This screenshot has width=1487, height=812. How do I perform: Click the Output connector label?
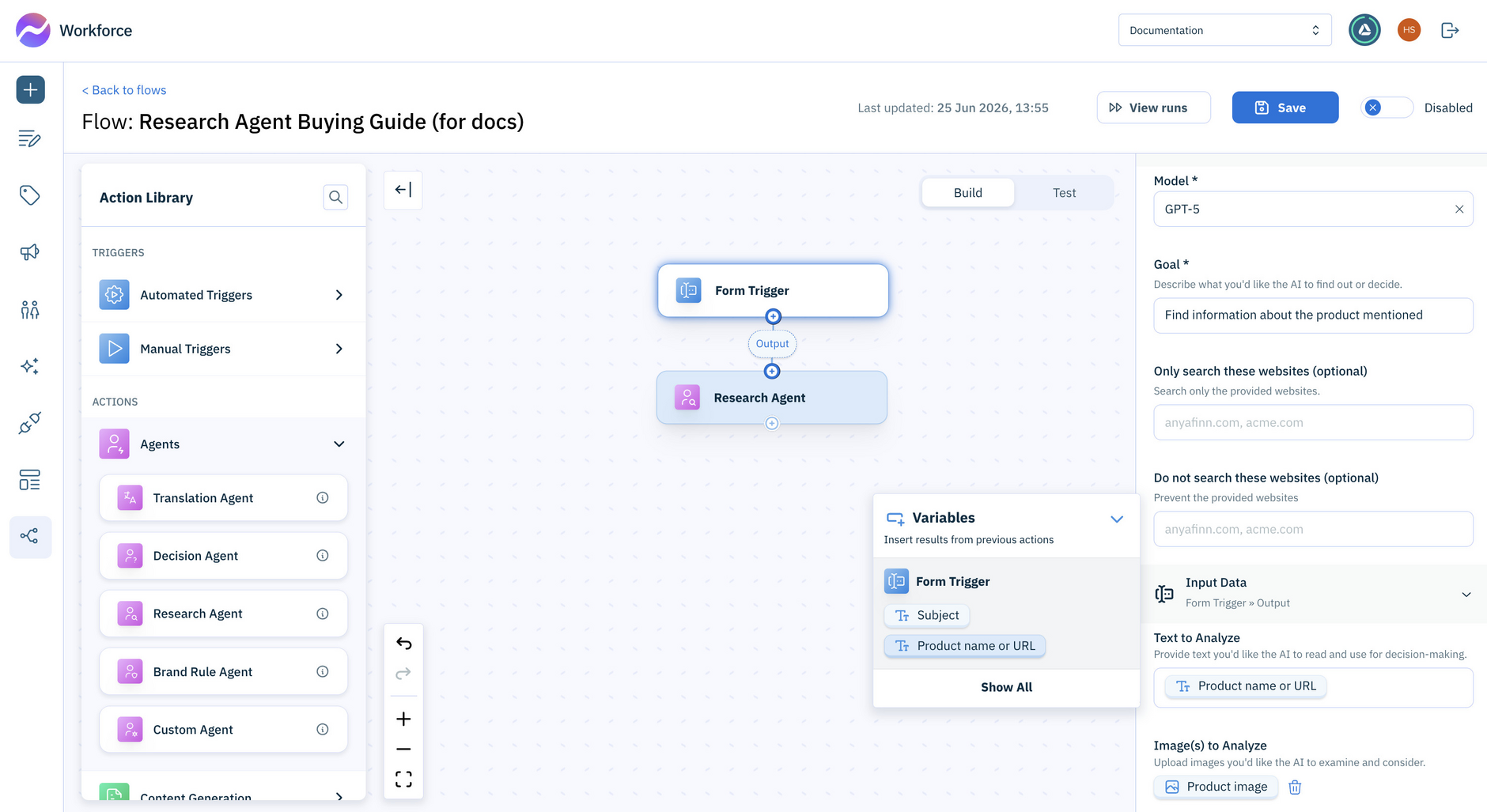(x=772, y=344)
